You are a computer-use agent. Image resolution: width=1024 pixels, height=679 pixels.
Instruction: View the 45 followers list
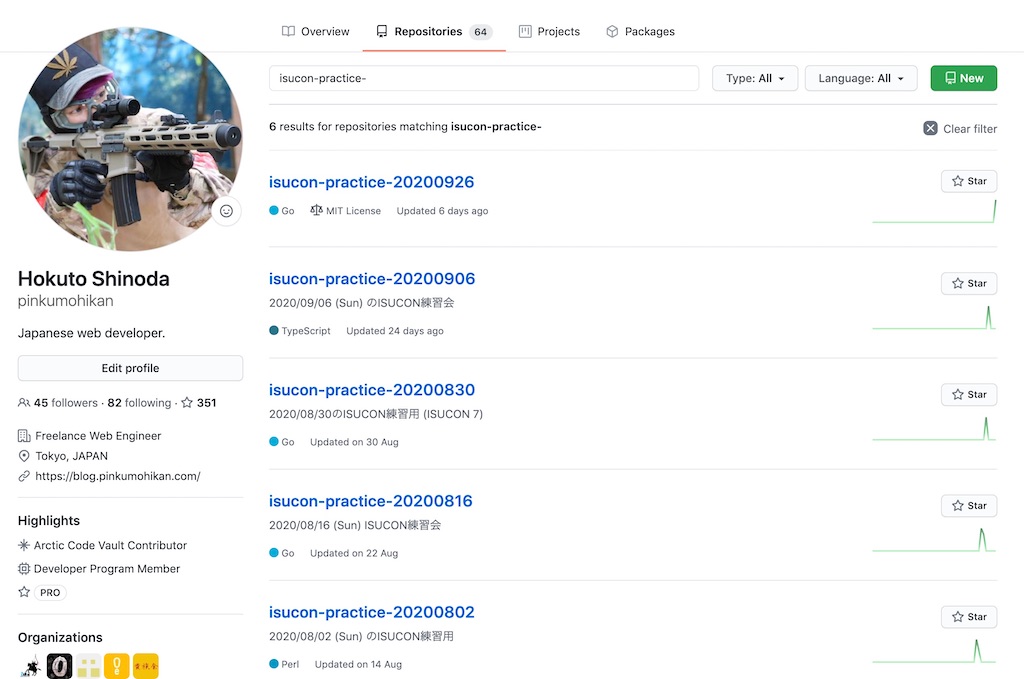click(58, 403)
